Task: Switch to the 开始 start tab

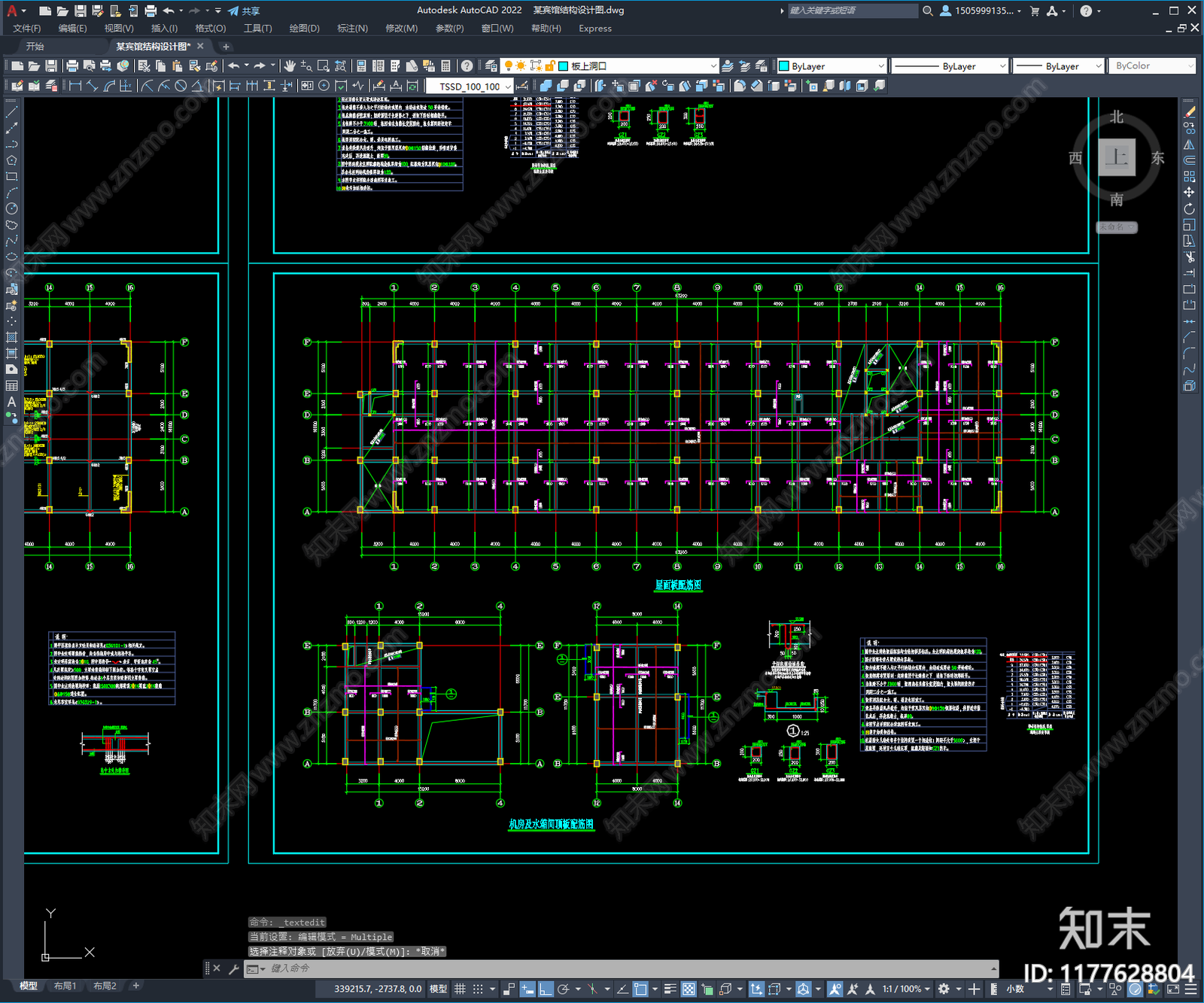Action: 35,47
